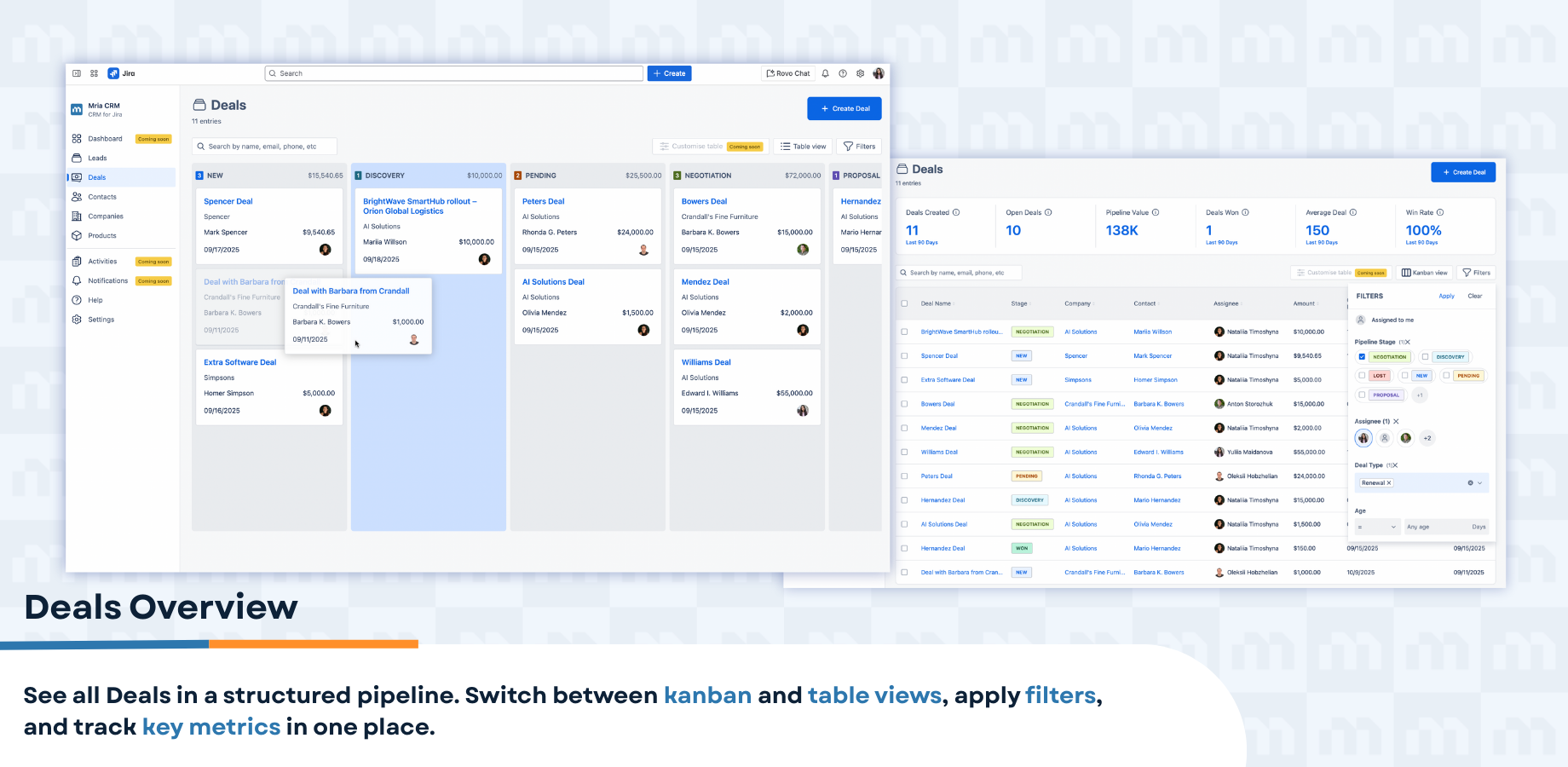The image size is (1568, 767).
Task: Sort table by Amount column
Action: coord(1305,303)
